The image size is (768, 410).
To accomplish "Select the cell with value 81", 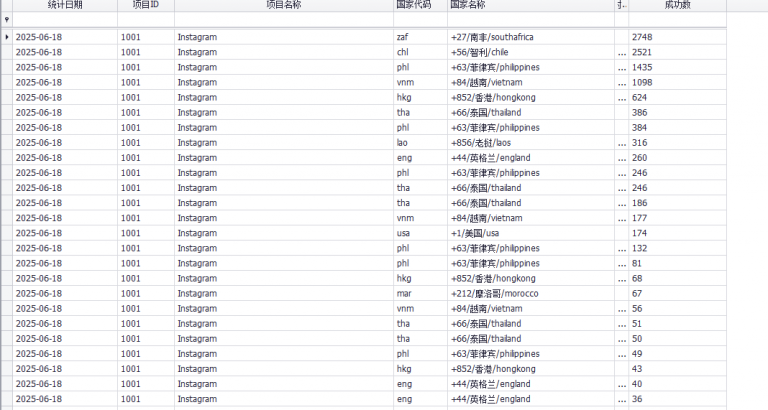I will point(678,263).
